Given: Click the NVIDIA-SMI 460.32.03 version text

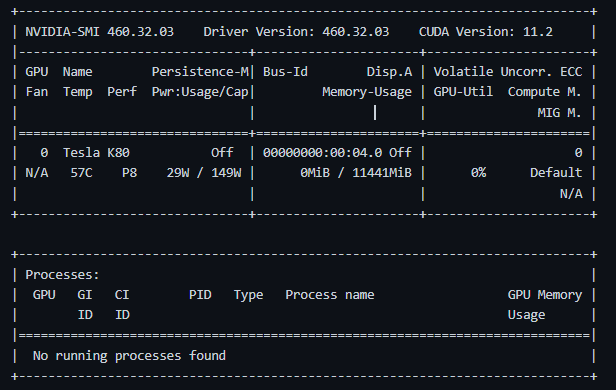Looking at the screenshot, I should point(99,32).
